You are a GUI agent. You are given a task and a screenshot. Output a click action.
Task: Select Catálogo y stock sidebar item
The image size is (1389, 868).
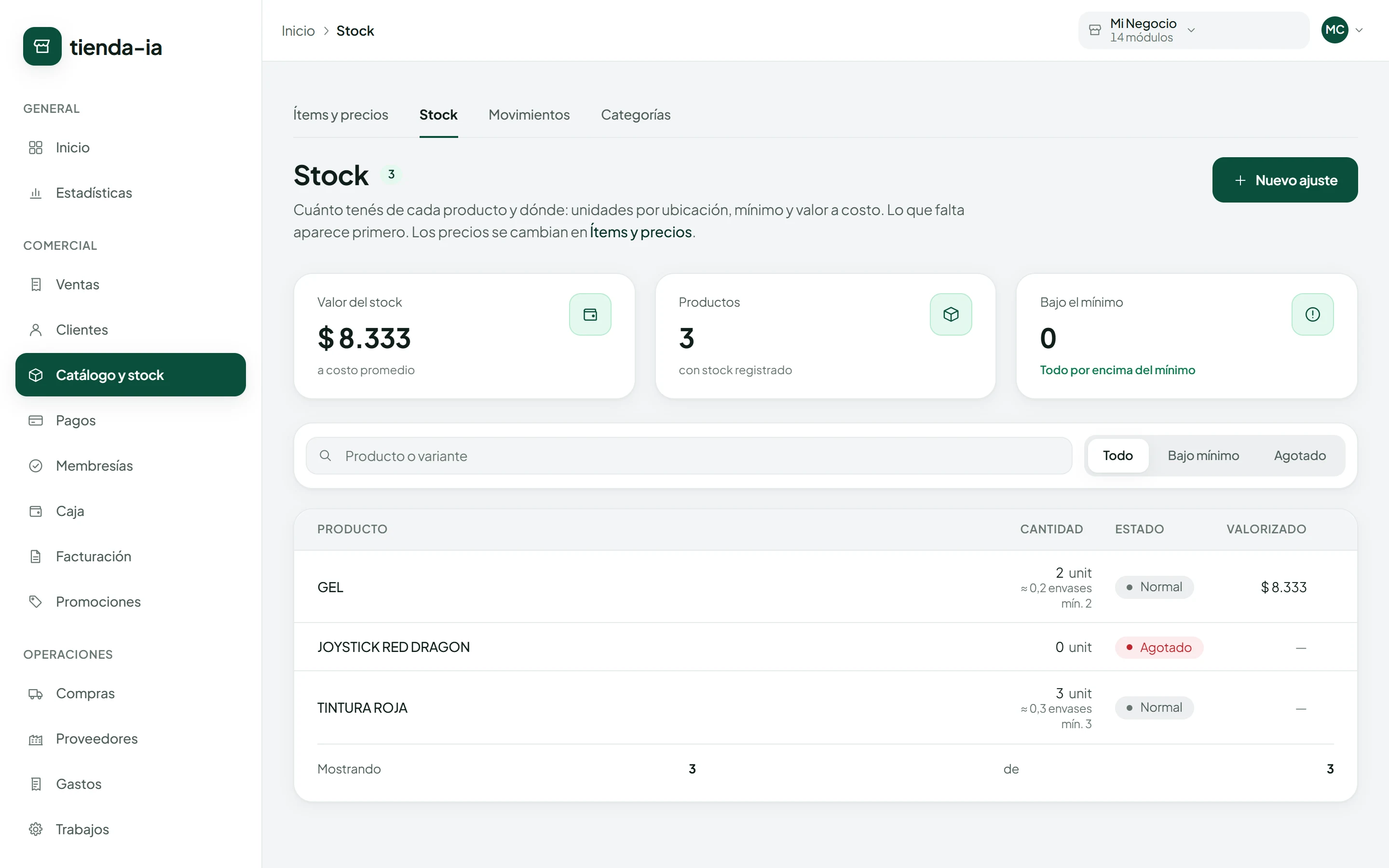(130, 375)
